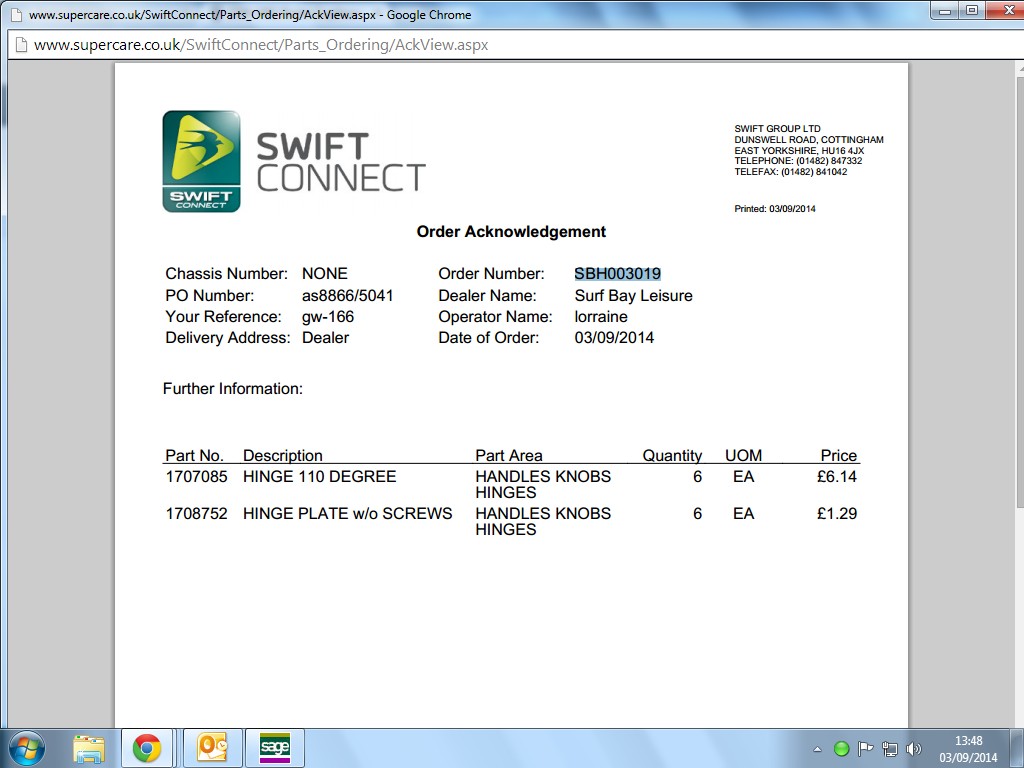Image resolution: width=1024 pixels, height=768 pixels.
Task: Click description 'HINGE PLATE w/o SCREWS'
Action: (347, 514)
